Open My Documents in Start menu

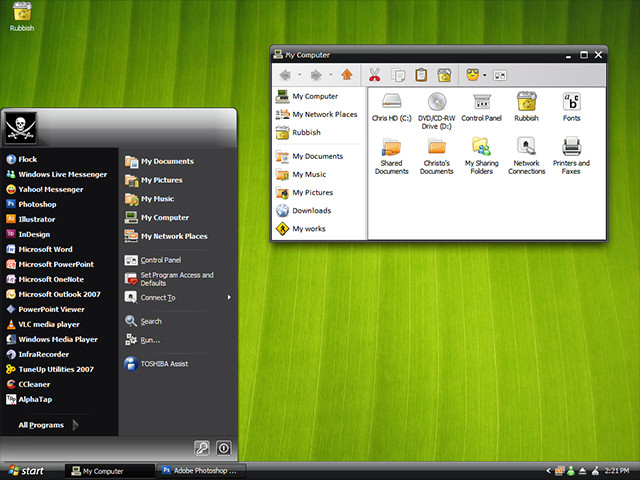pos(159,162)
